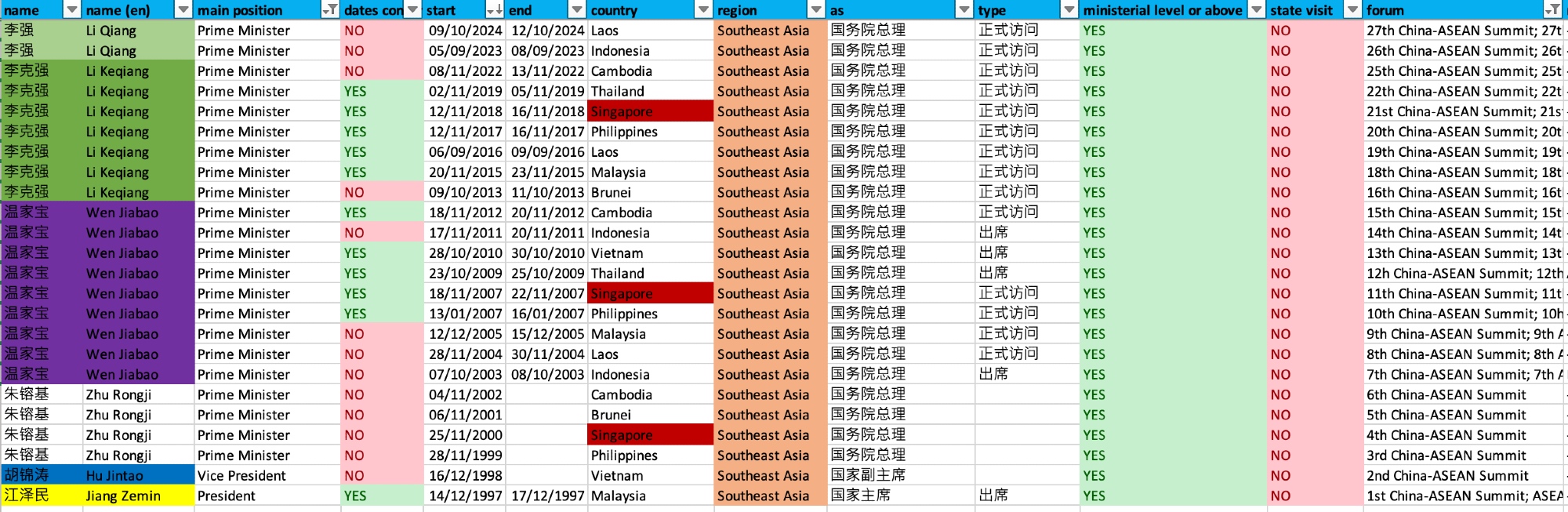Image resolution: width=1568 pixels, height=512 pixels.
Task: Open ministerial level or above filter dropdown
Action: [1256, 10]
